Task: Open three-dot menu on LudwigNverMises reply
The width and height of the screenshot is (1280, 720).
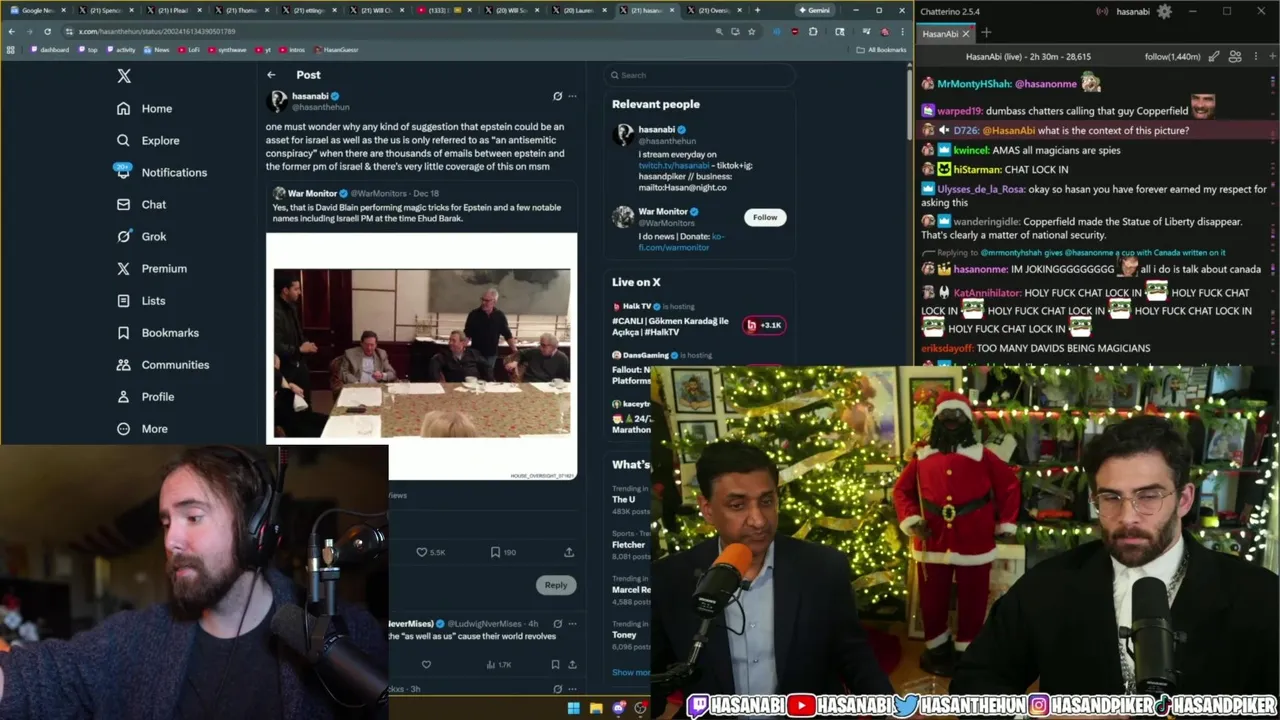Action: pos(572,623)
